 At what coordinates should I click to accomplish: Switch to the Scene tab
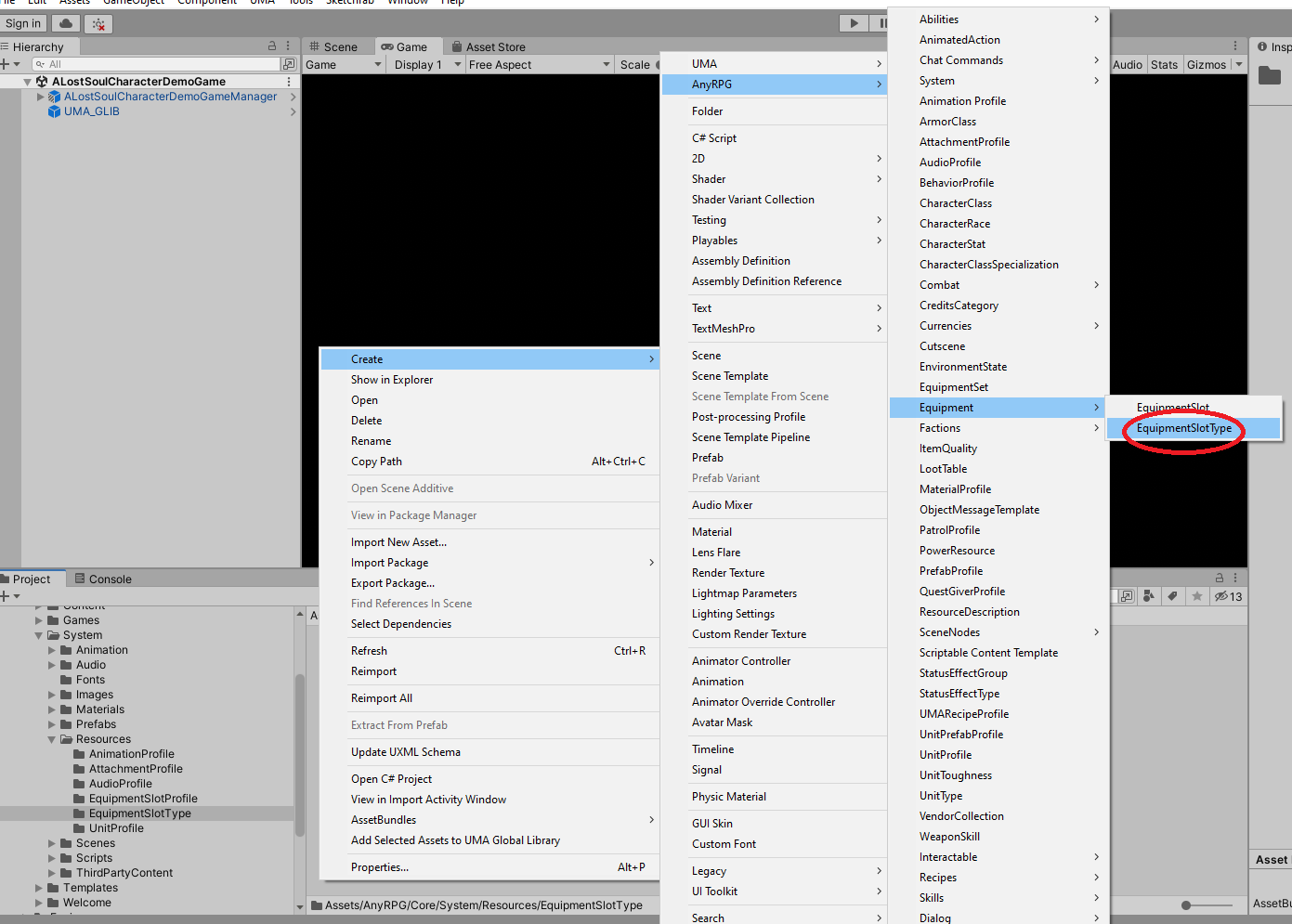click(x=334, y=46)
